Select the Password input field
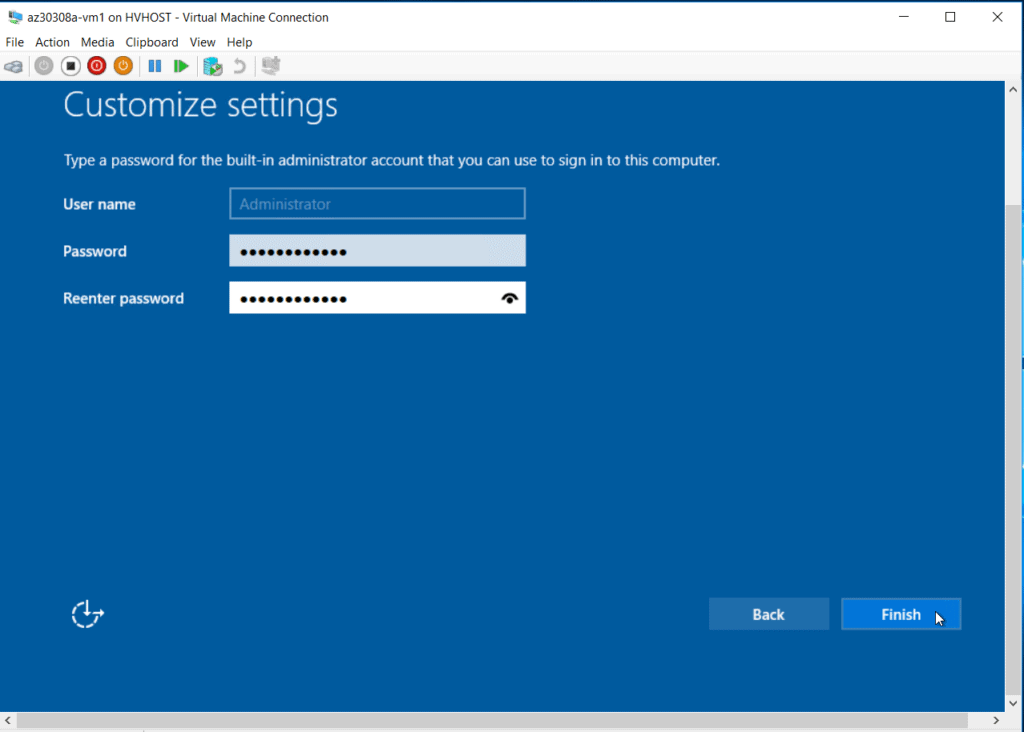This screenshot has height=732, width=1024. (x=377, y=250)
